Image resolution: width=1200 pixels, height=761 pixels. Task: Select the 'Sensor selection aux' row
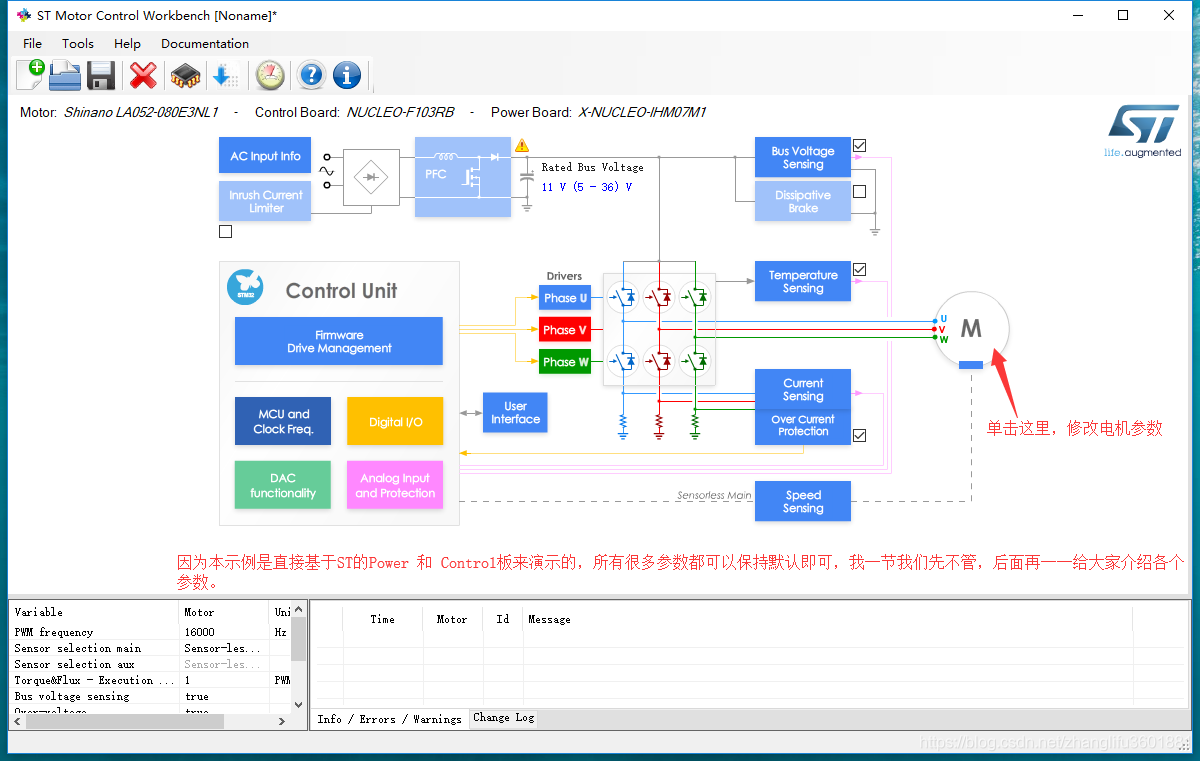(x=150, y=664)
